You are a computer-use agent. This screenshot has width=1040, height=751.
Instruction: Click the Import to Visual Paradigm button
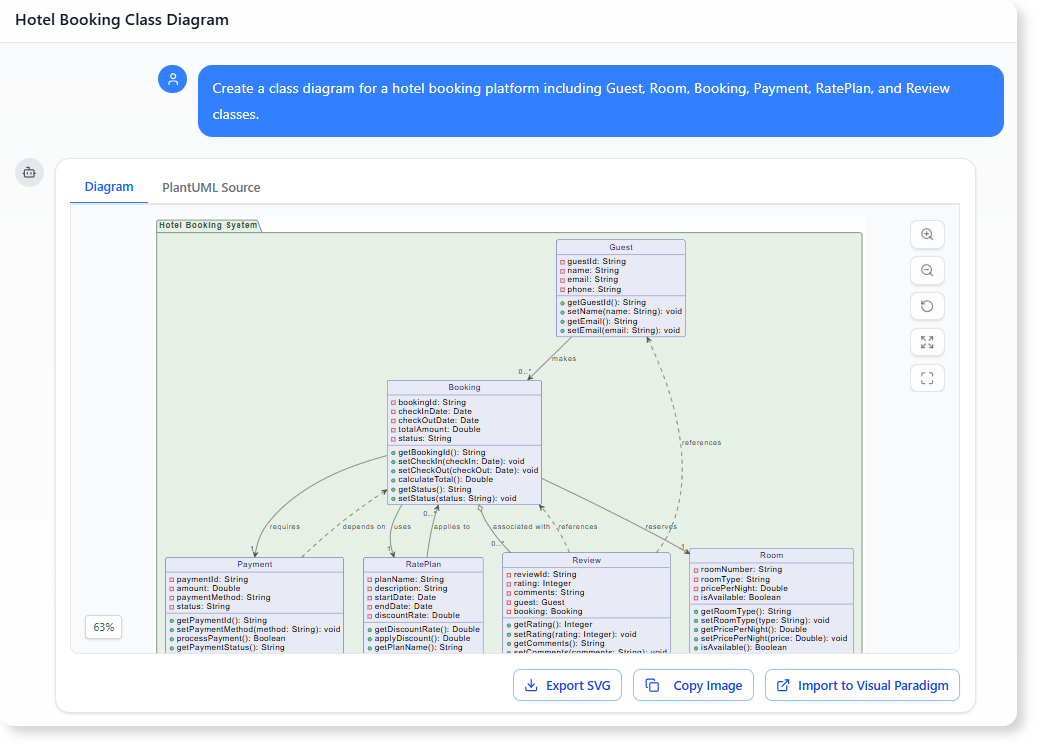[862, 685]
